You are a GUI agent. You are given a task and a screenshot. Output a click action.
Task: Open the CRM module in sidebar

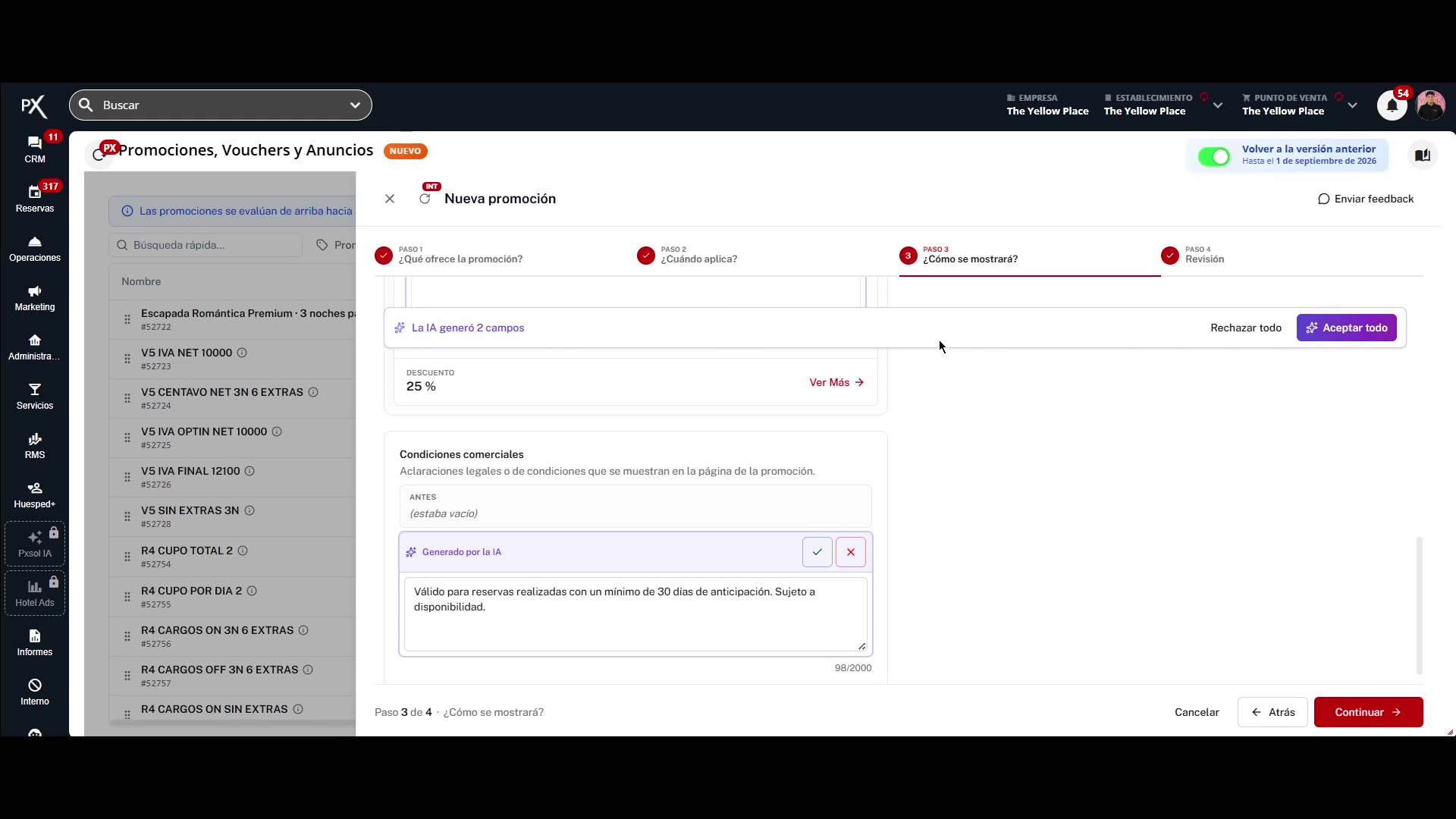tap(35, 149)
